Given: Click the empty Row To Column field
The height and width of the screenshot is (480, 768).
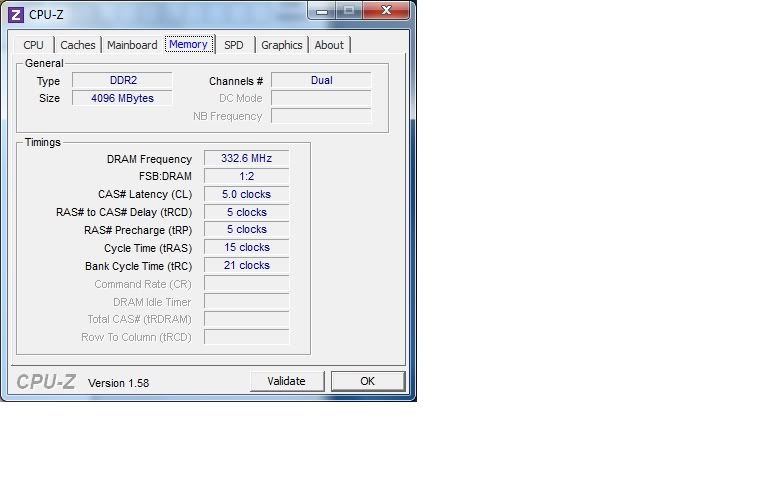Looking at the screenshot, I should tap(246, 337).
